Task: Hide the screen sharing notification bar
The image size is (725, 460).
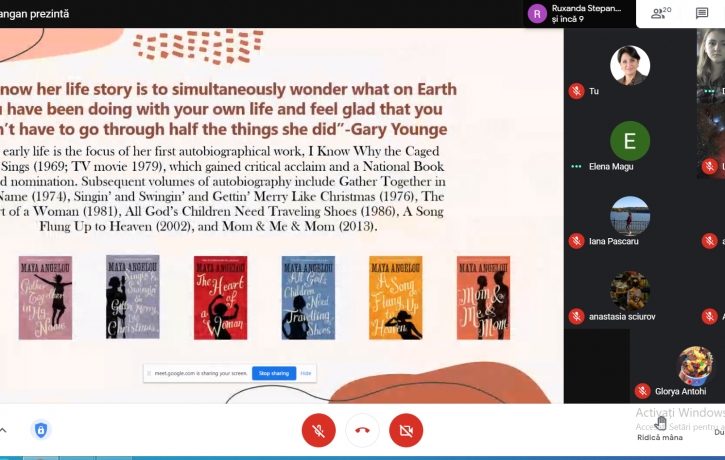Action: (x=306, y=373)
